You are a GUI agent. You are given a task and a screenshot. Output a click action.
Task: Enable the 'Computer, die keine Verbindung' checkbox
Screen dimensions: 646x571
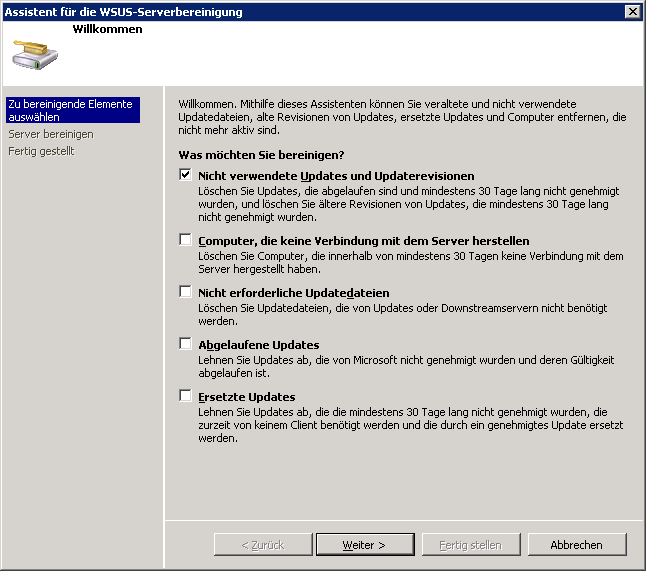pyautogui.click(x=185, y=240)
